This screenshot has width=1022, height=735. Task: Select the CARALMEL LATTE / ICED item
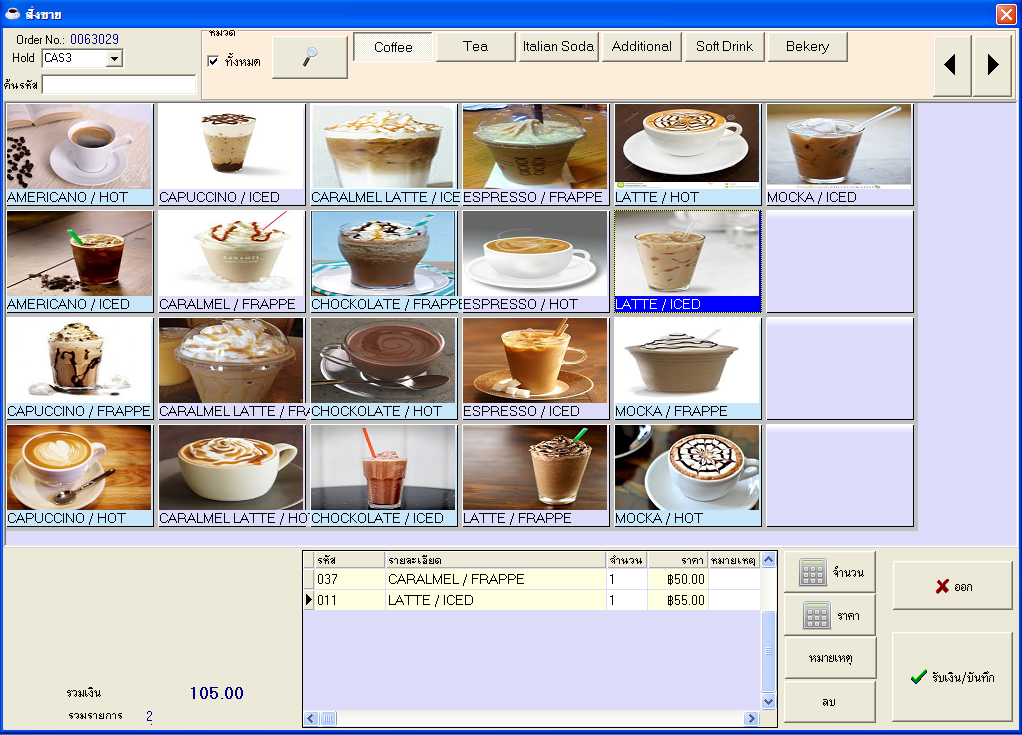(384, 154)
